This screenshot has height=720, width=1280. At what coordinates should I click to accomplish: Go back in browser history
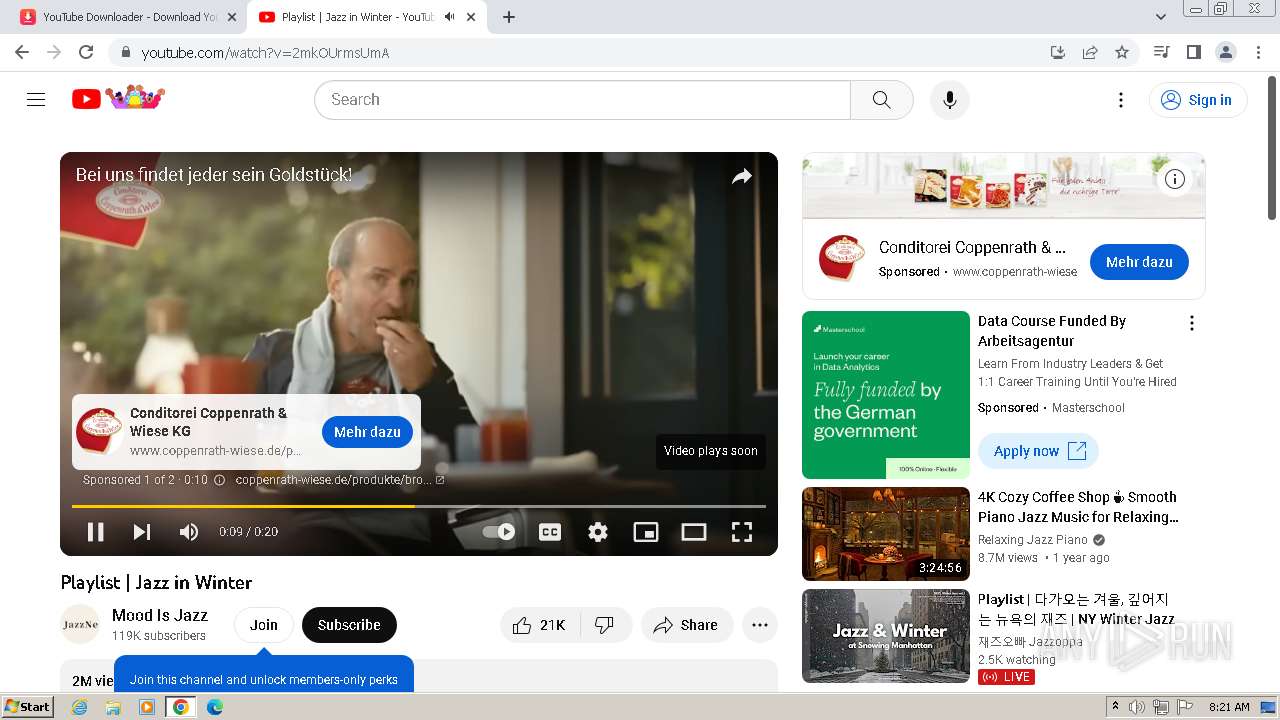point(22,52)
